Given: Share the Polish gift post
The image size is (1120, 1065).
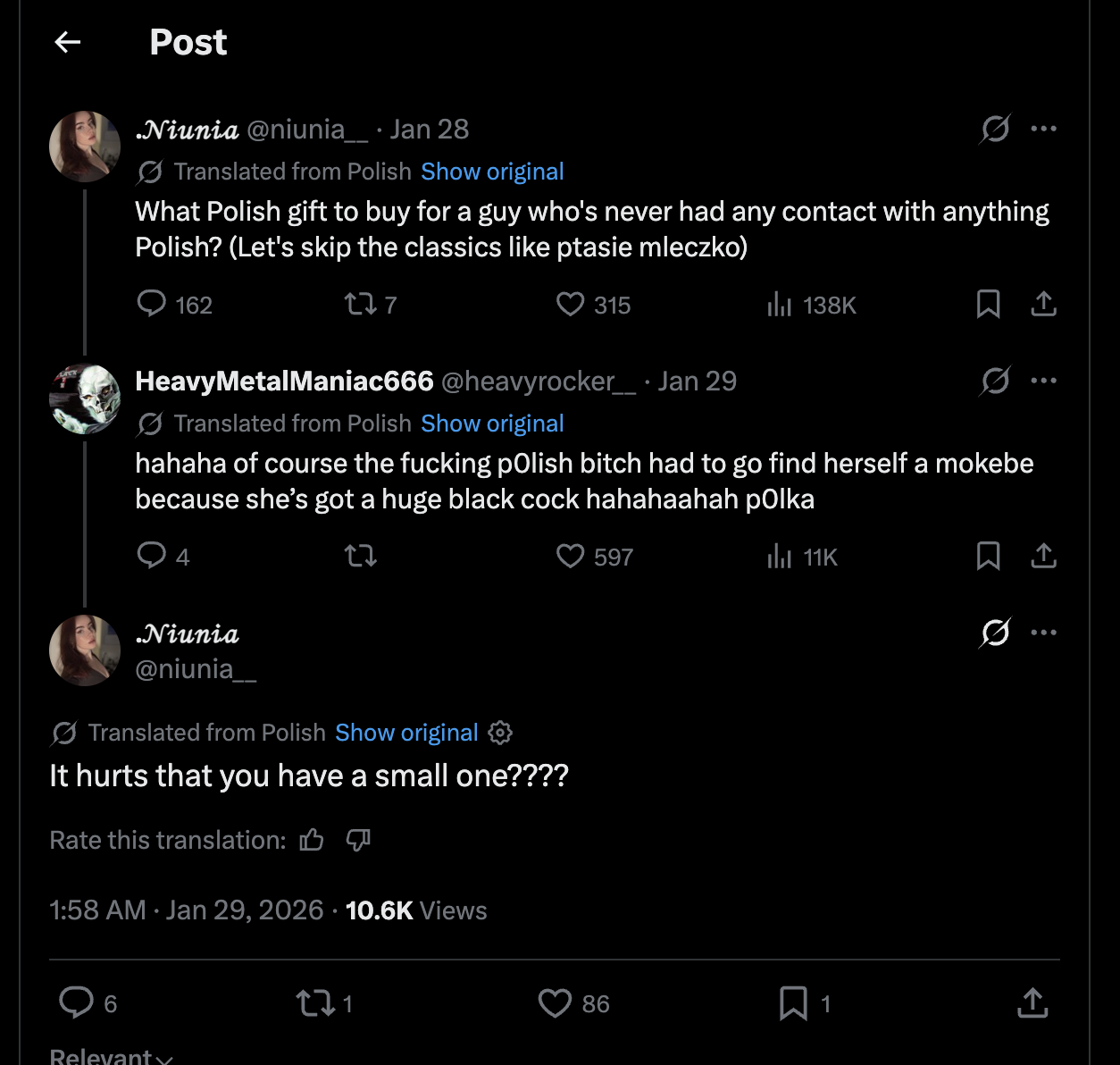Looking at the screenshot, I should click(1043, 305).
